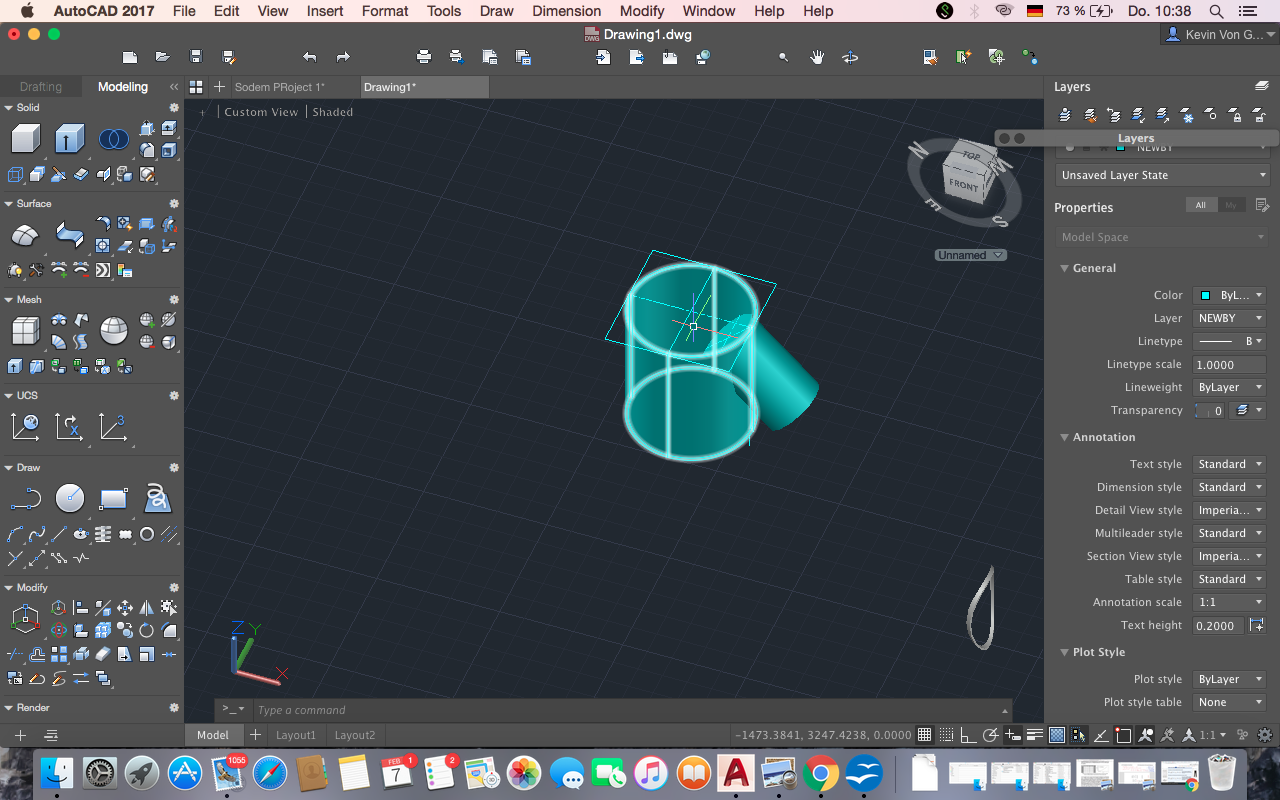The image size is (1280, 800).
Task: Toggle snap mode in status bar
Action: point(946,735)
